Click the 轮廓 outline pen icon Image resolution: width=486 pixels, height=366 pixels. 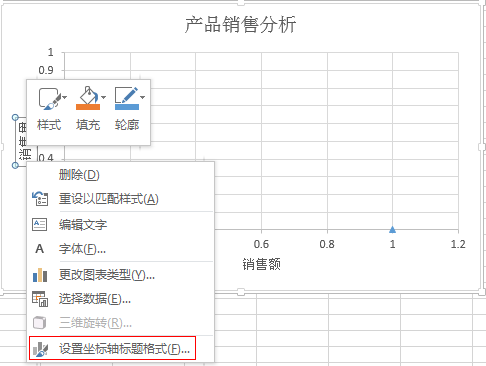pyautogui.click(x=126, y=95)
